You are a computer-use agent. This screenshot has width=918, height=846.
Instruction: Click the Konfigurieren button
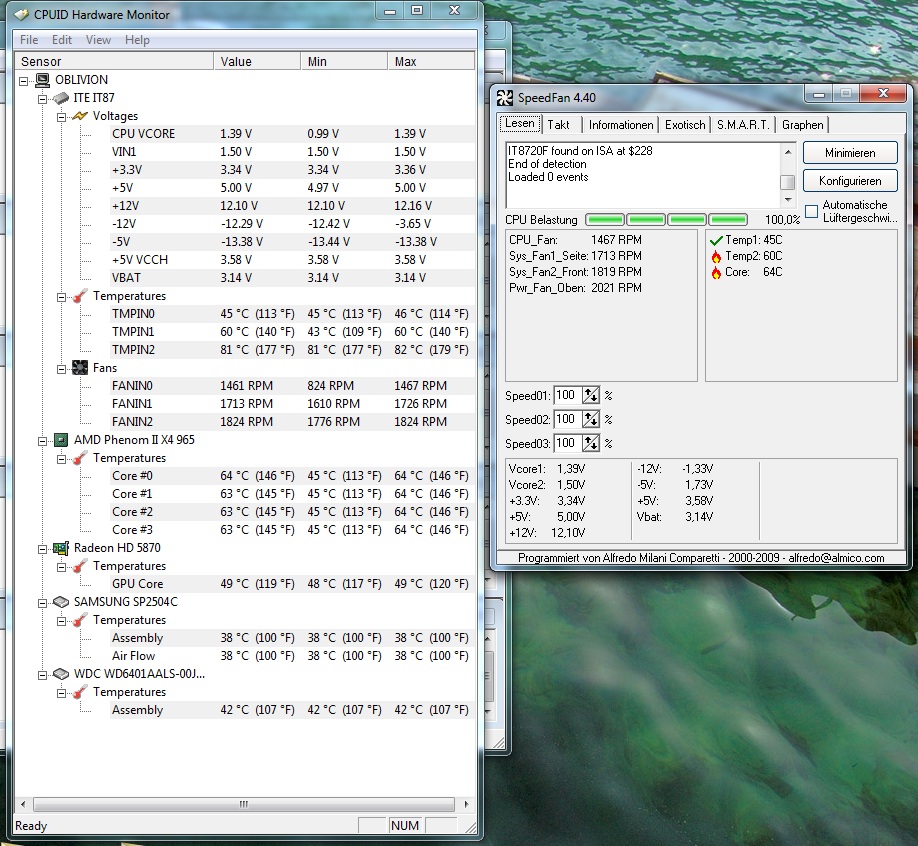point(850,181)
